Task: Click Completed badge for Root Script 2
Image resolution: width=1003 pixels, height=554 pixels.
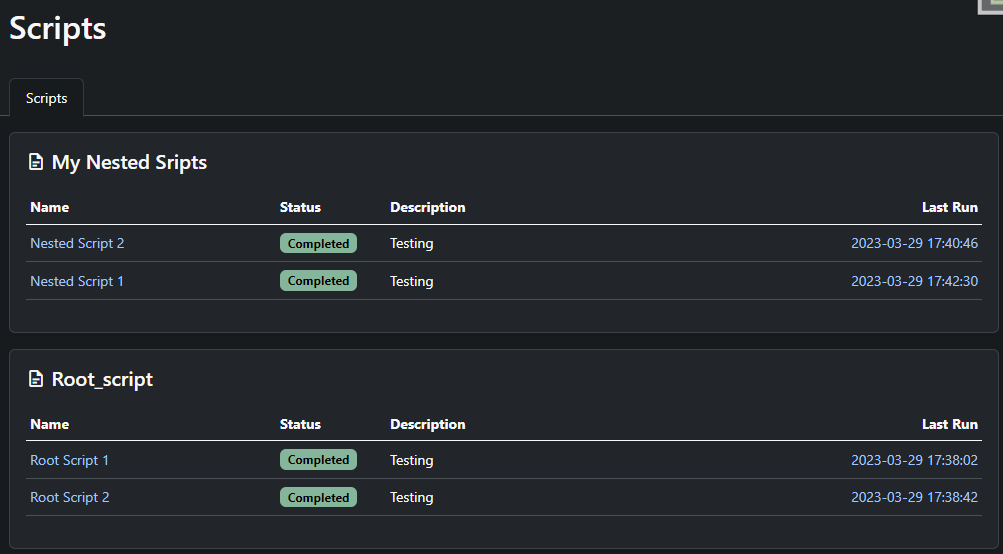Action: (318, 497)
